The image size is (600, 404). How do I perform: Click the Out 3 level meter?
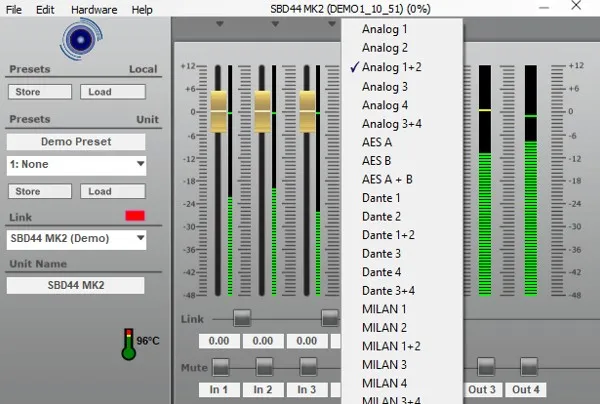click(x=485, y=180)
